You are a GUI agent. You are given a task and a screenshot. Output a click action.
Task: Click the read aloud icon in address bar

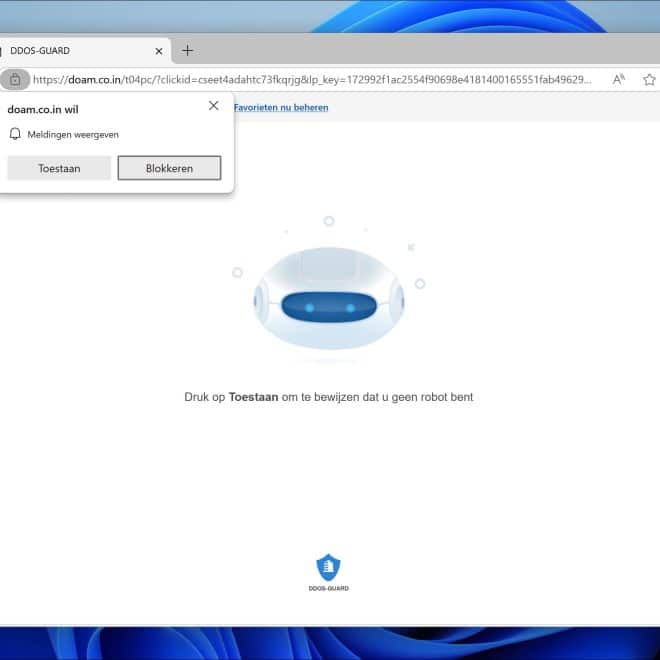pos(619,79)
